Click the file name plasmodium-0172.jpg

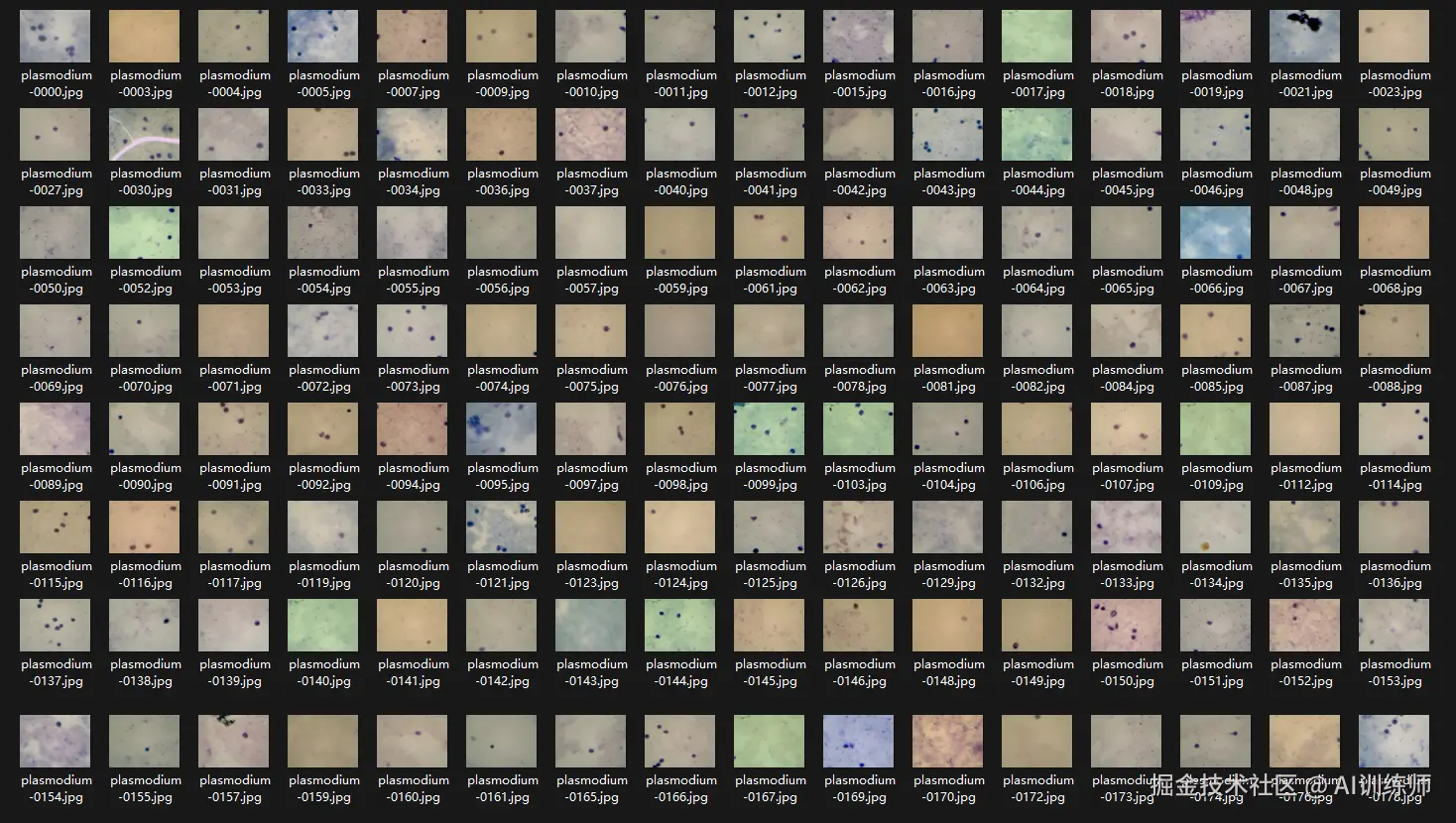[1038, 788]
